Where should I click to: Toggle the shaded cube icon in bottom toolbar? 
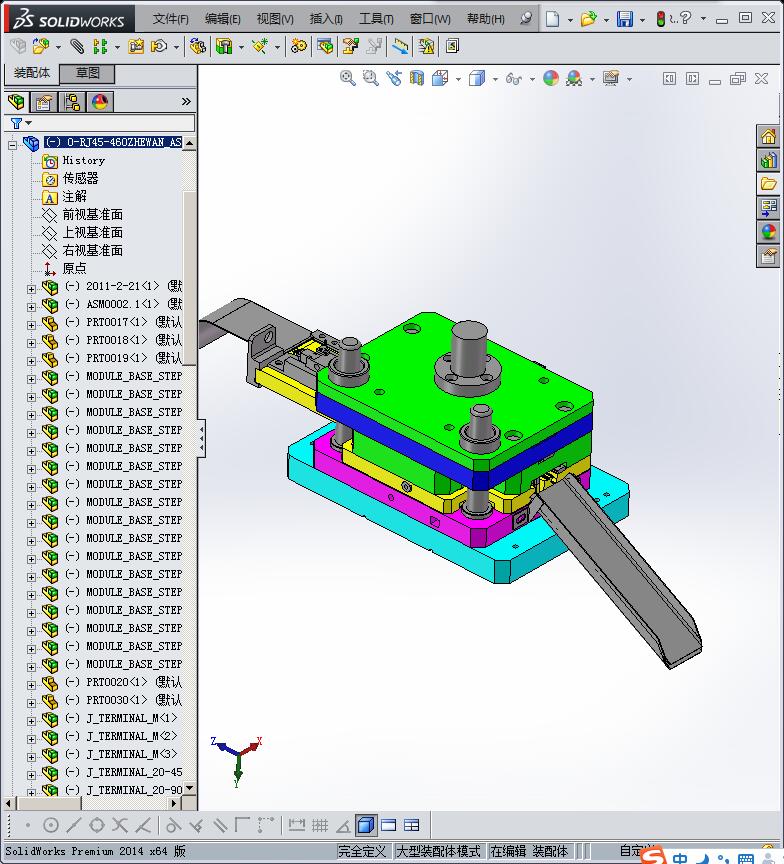(366, 825)
